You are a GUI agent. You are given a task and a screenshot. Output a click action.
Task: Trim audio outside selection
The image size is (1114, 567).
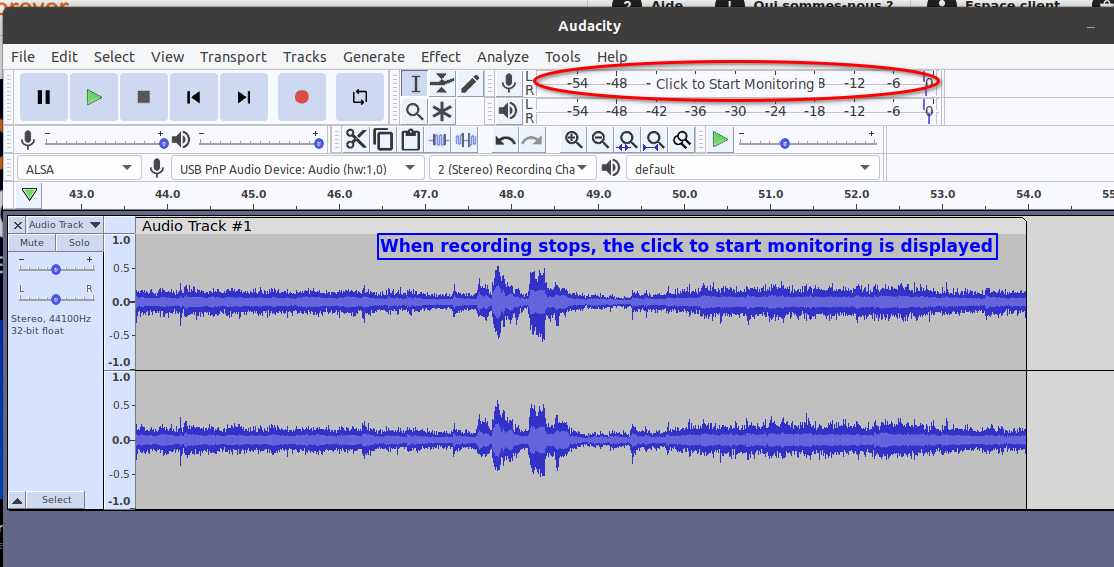438,139
